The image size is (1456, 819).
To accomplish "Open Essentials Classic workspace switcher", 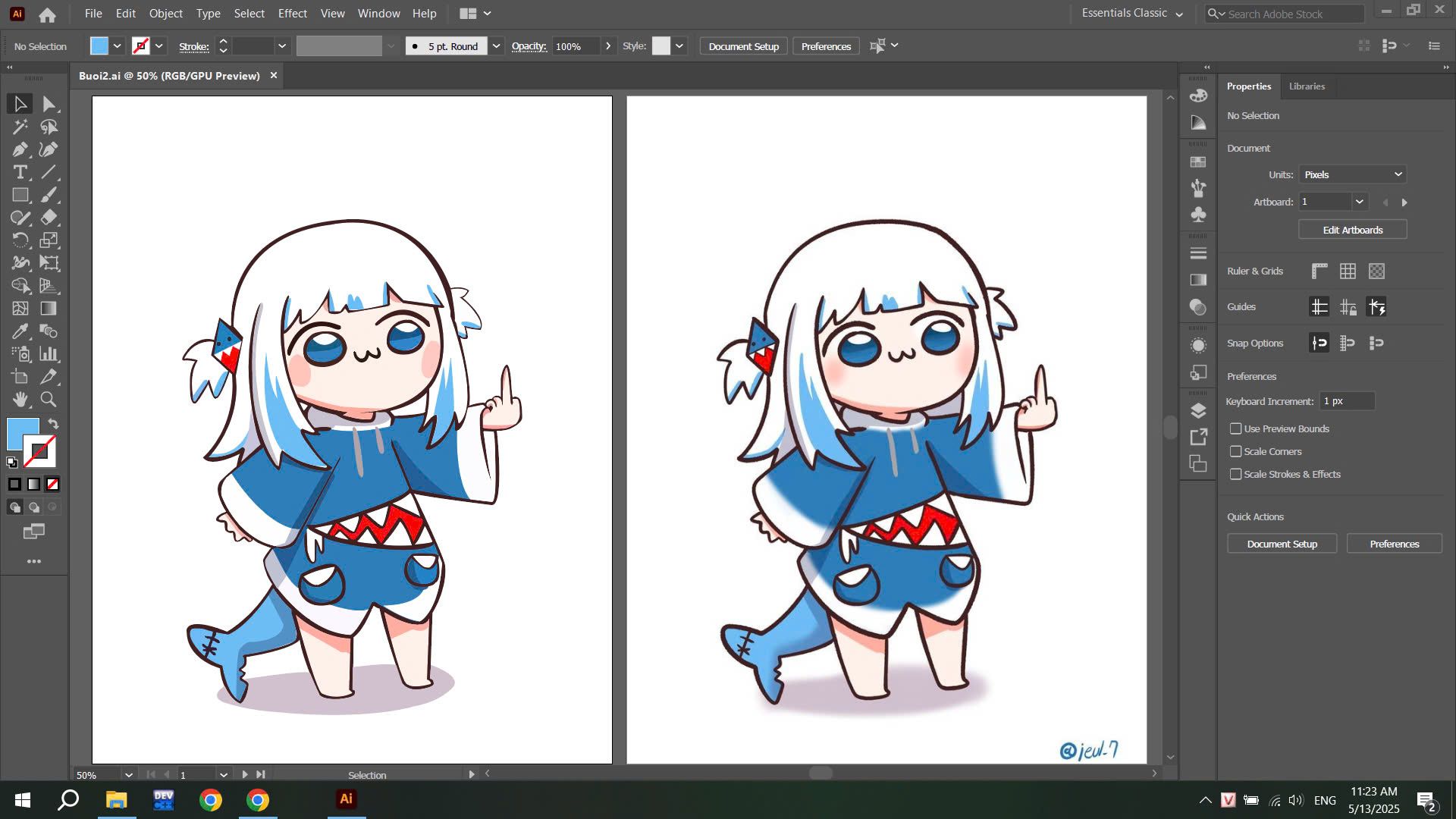I will (x=1132, y=13).
